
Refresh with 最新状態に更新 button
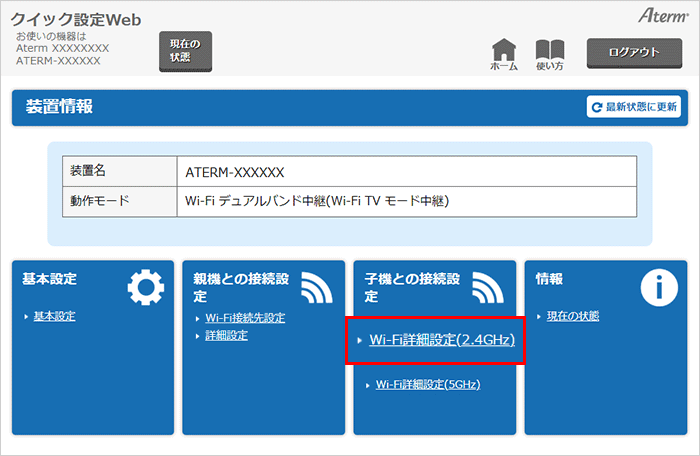[633, 107]
